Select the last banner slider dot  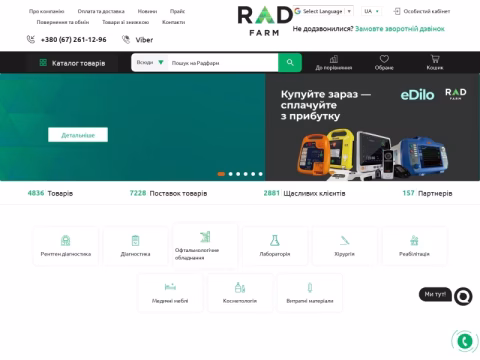(261, 174)
